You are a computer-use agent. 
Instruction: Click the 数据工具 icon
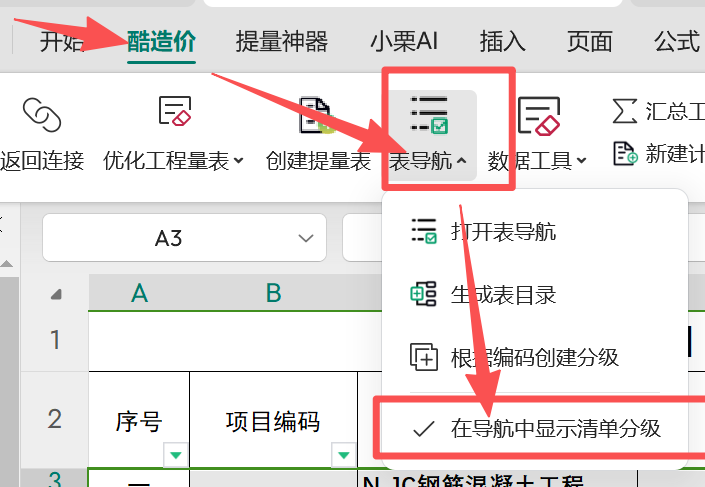(538, 115)
